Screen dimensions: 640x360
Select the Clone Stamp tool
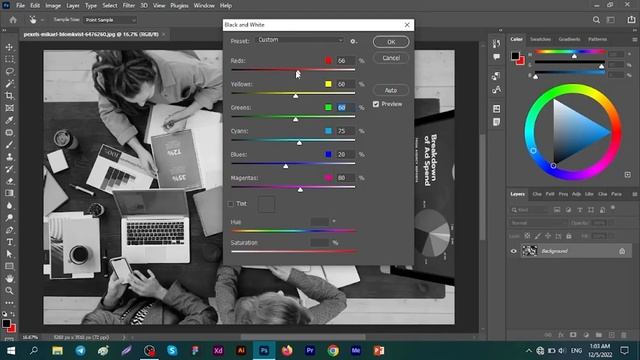(x=9, y=157)
